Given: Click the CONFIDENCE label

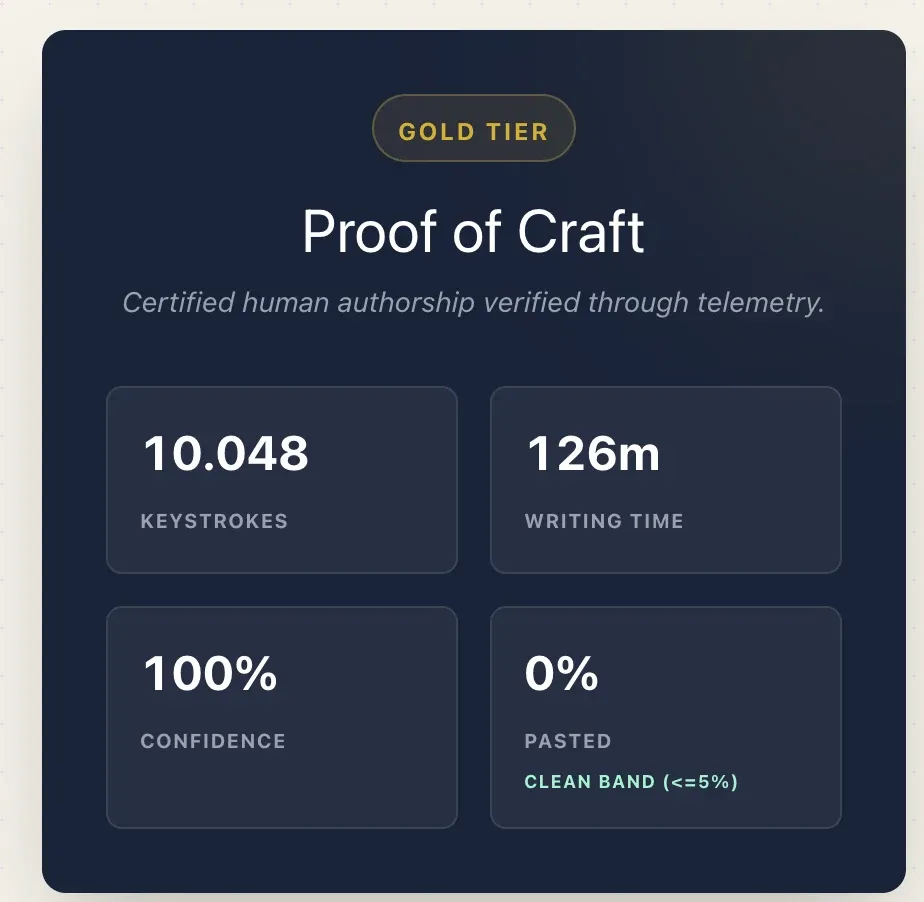Looking at the screenshot, I should tap(213, 741).
